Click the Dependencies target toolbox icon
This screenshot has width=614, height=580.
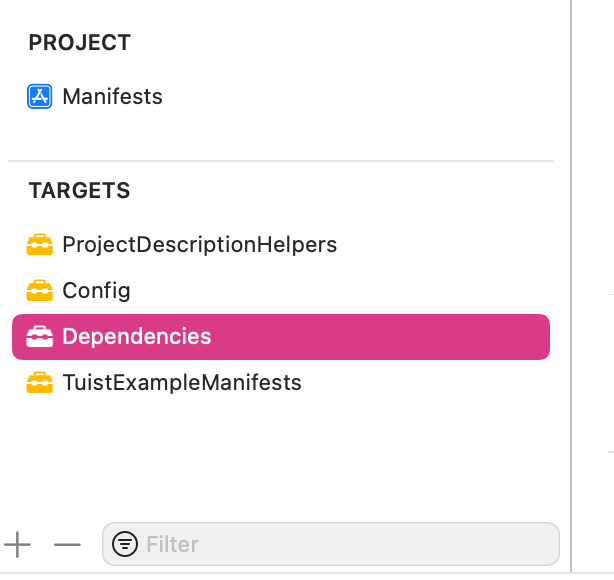pos(40,337)
